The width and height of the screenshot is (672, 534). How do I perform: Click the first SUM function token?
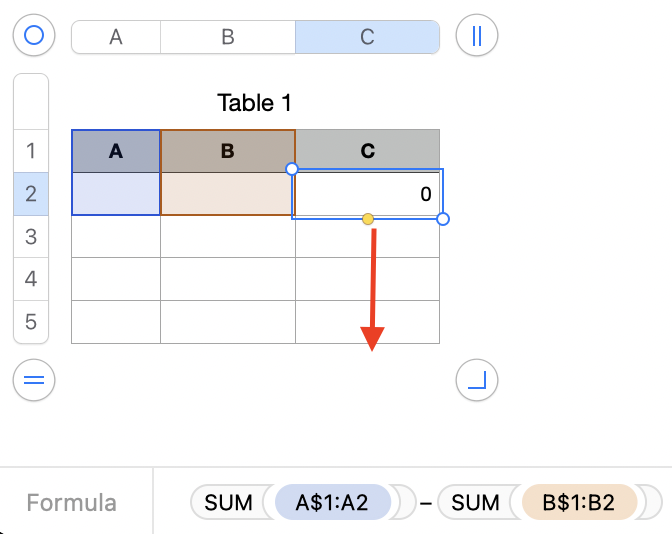point(228,502)
